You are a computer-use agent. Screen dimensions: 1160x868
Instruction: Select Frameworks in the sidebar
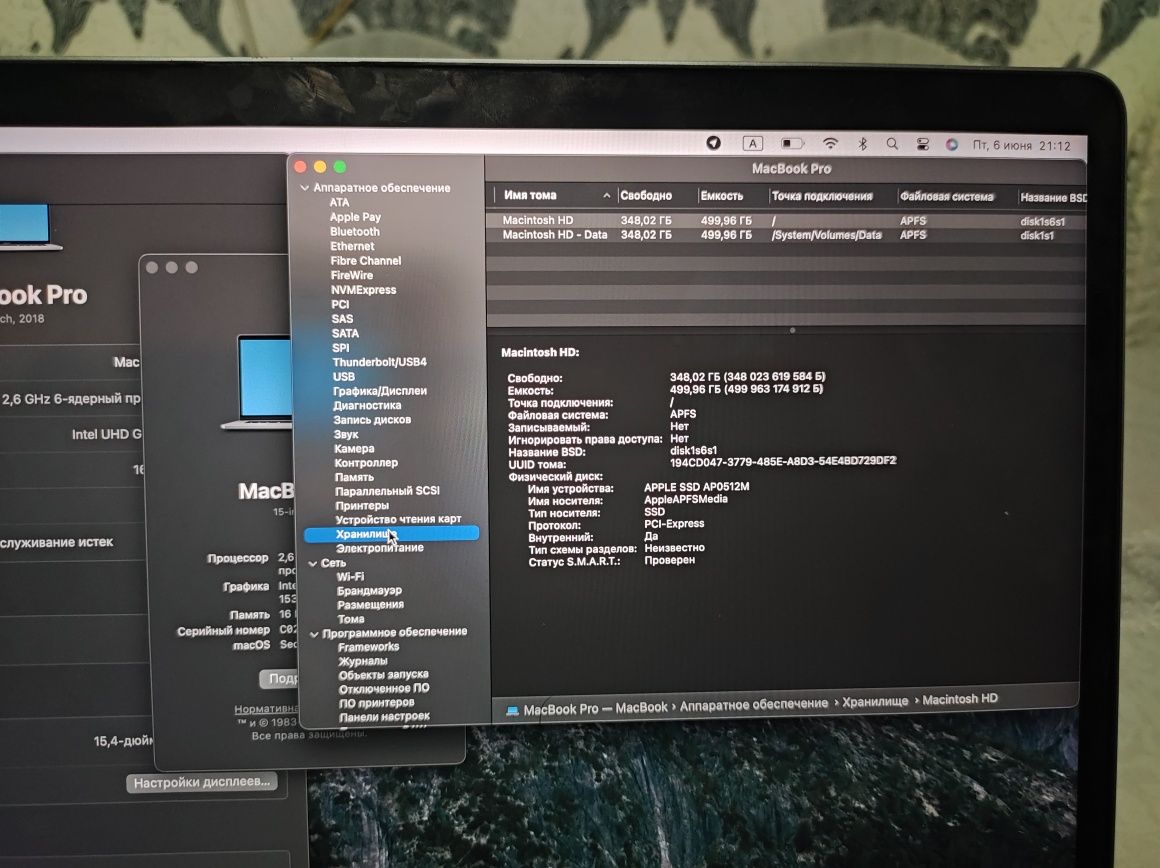(368, 647)
